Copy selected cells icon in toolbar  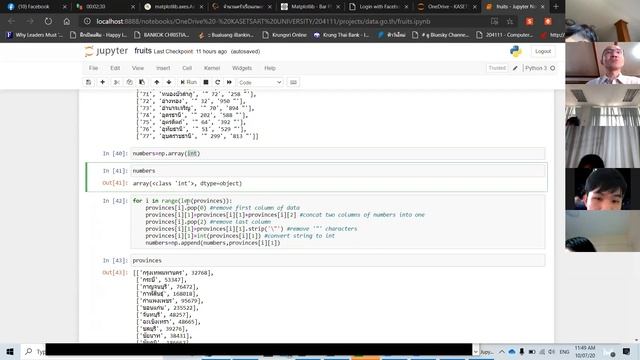[129, 82]
